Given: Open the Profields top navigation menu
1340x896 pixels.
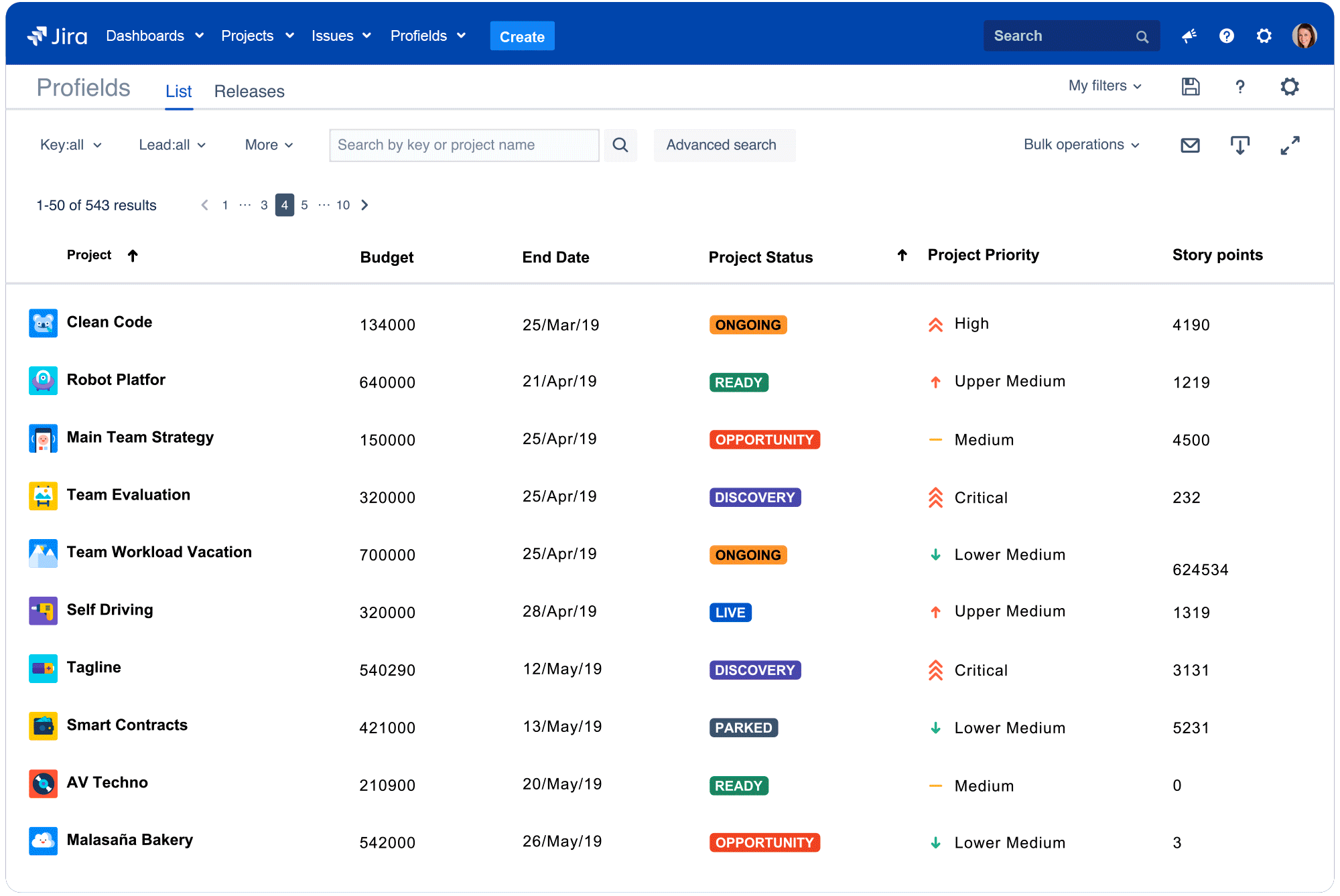Looking at the screenshot, I should 428,36.
